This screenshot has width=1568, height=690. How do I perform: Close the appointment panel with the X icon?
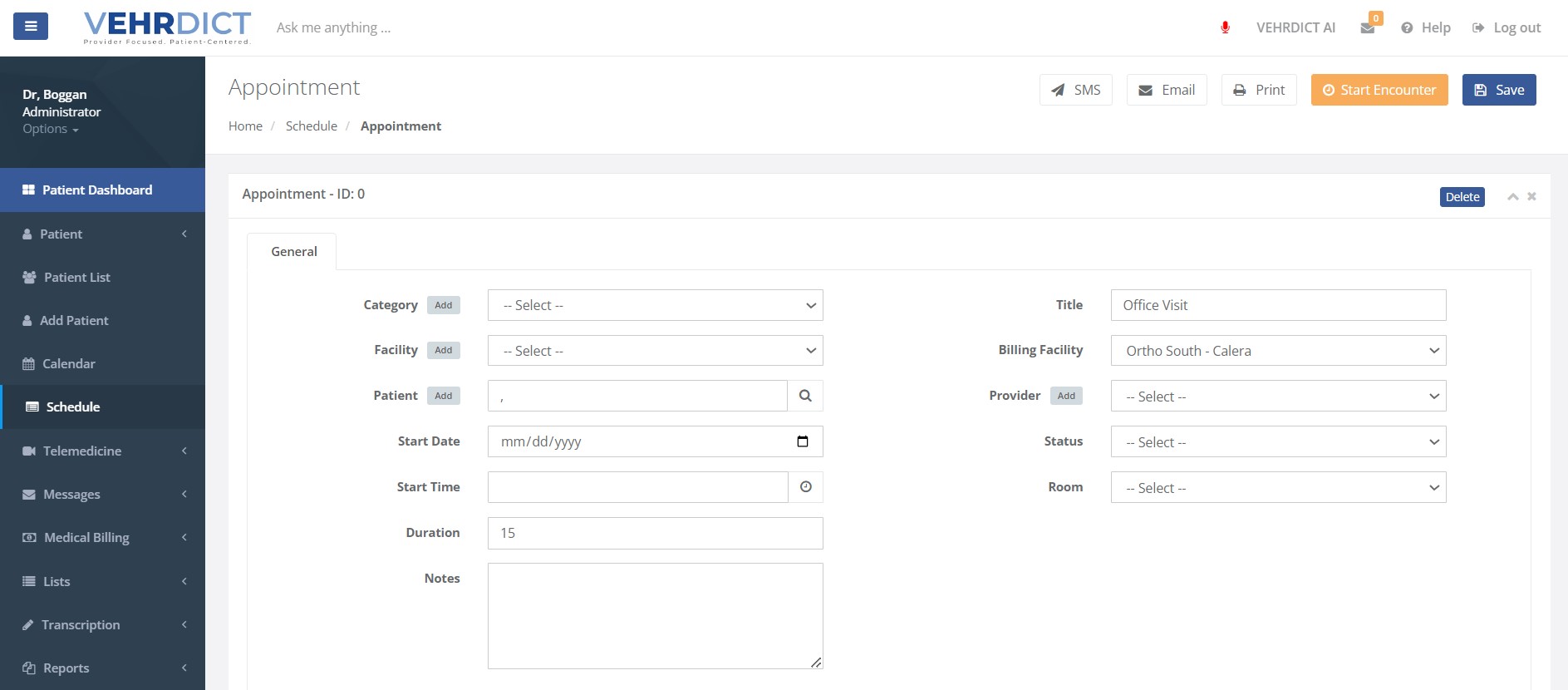point(1531,197)
